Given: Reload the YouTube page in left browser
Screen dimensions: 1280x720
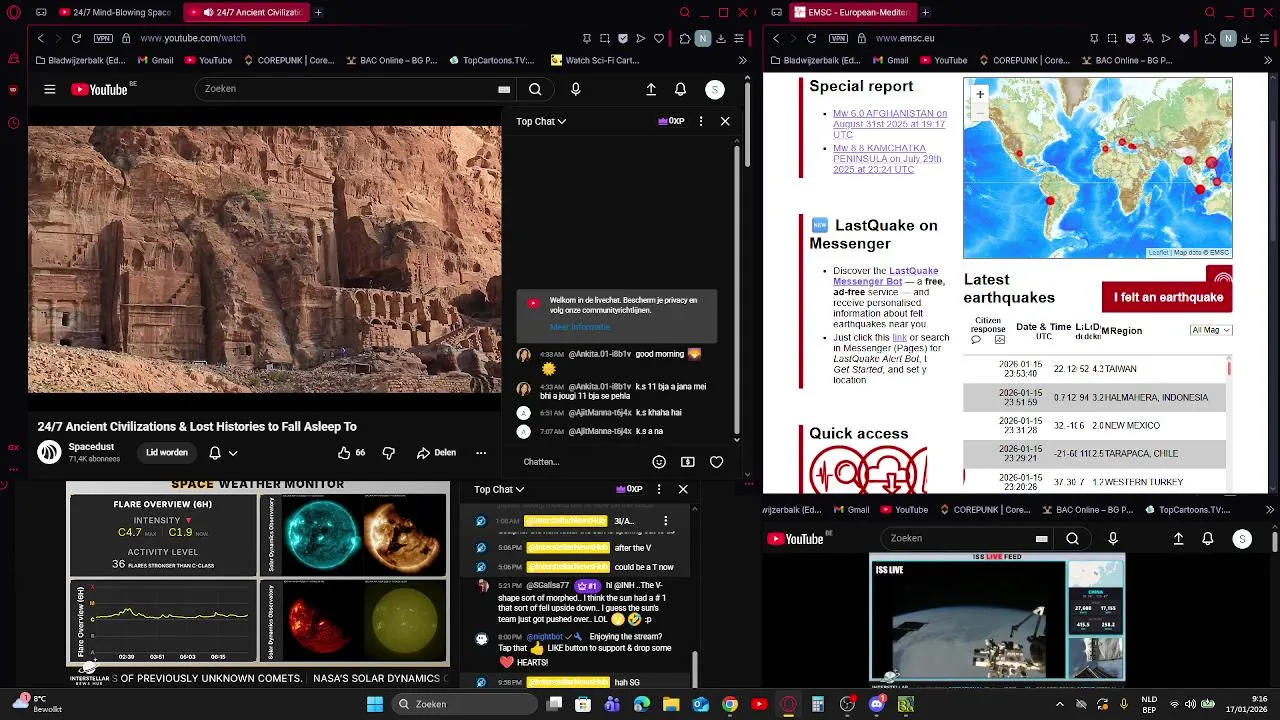Looking at the screenshot, I should point(76,38).
